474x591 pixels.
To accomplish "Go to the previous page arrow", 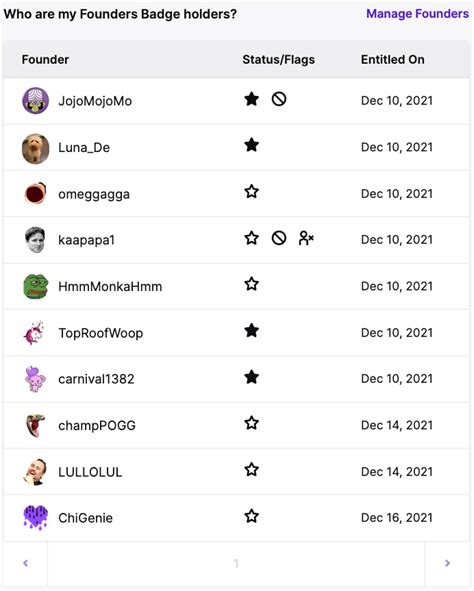I will coord(25,563).
